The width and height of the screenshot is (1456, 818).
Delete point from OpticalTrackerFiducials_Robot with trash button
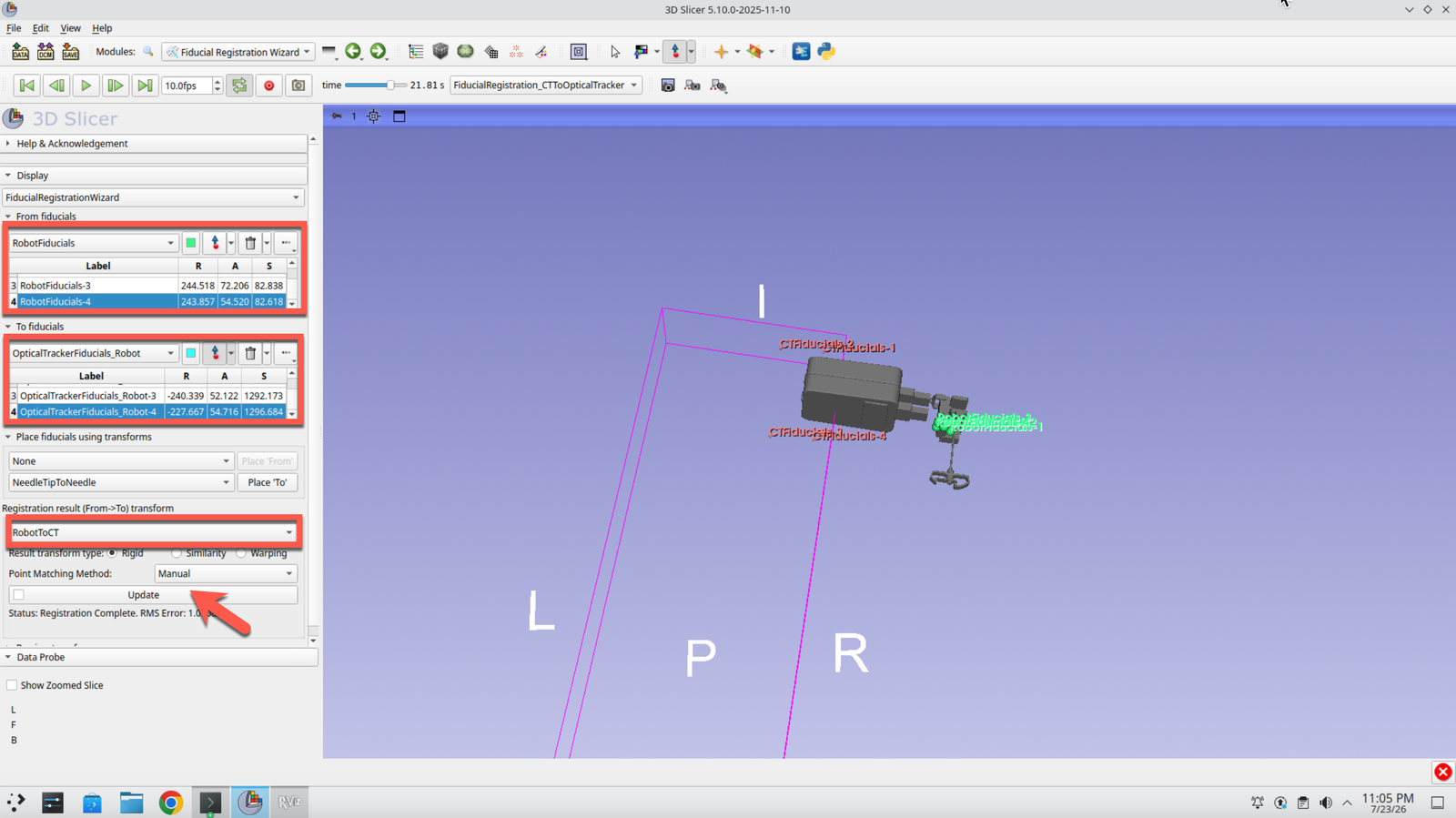250,353
